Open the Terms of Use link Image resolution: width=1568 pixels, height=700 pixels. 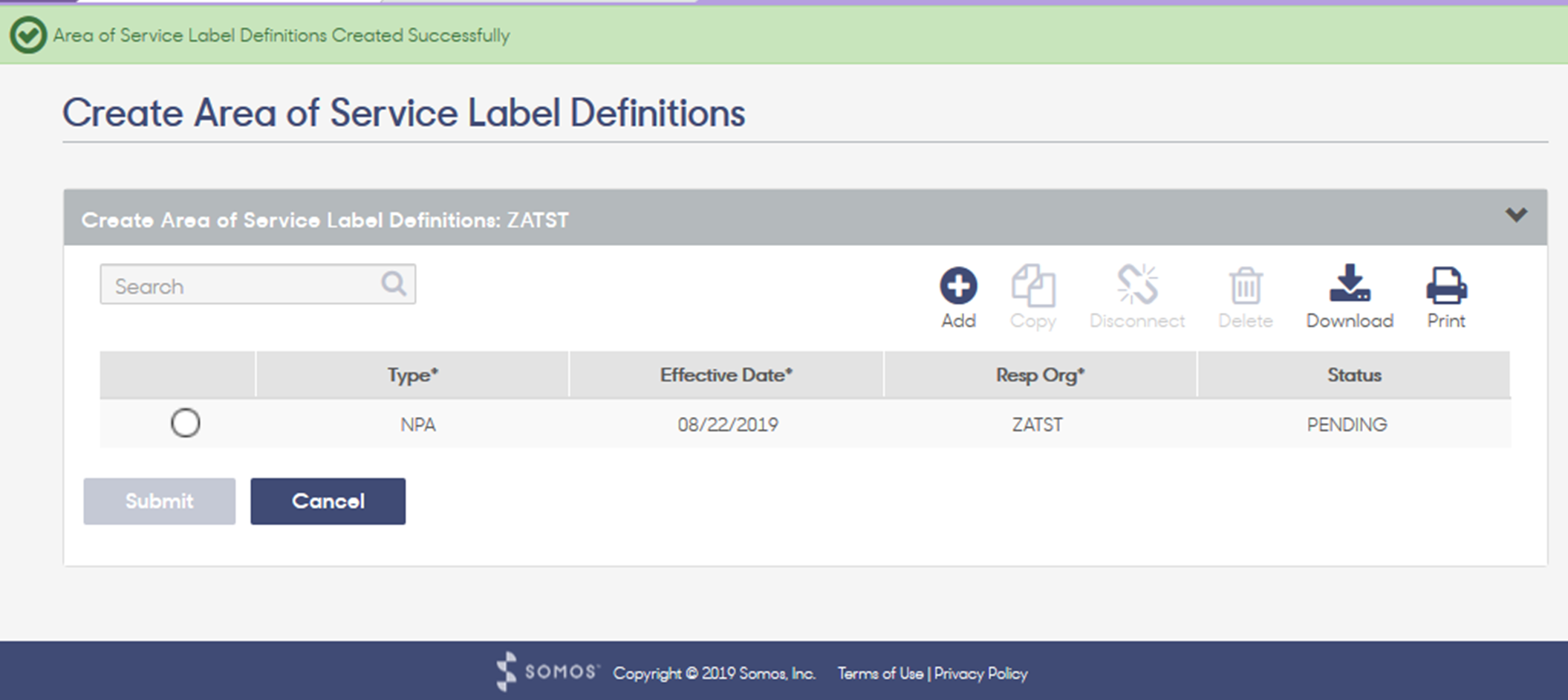pyautogui.click(x=880, y=673)
